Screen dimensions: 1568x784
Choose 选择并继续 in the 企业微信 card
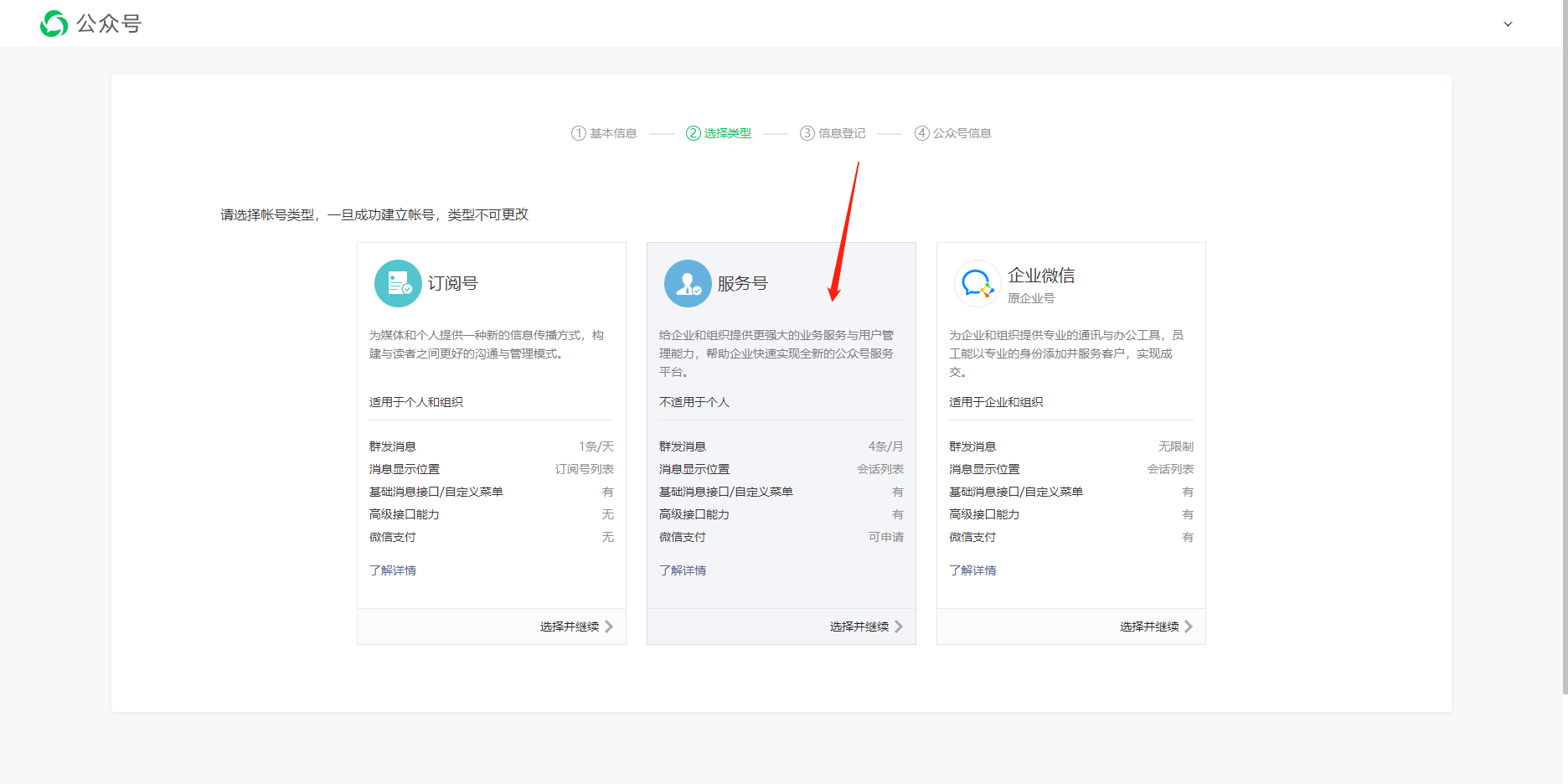(x=1149, y=627)
